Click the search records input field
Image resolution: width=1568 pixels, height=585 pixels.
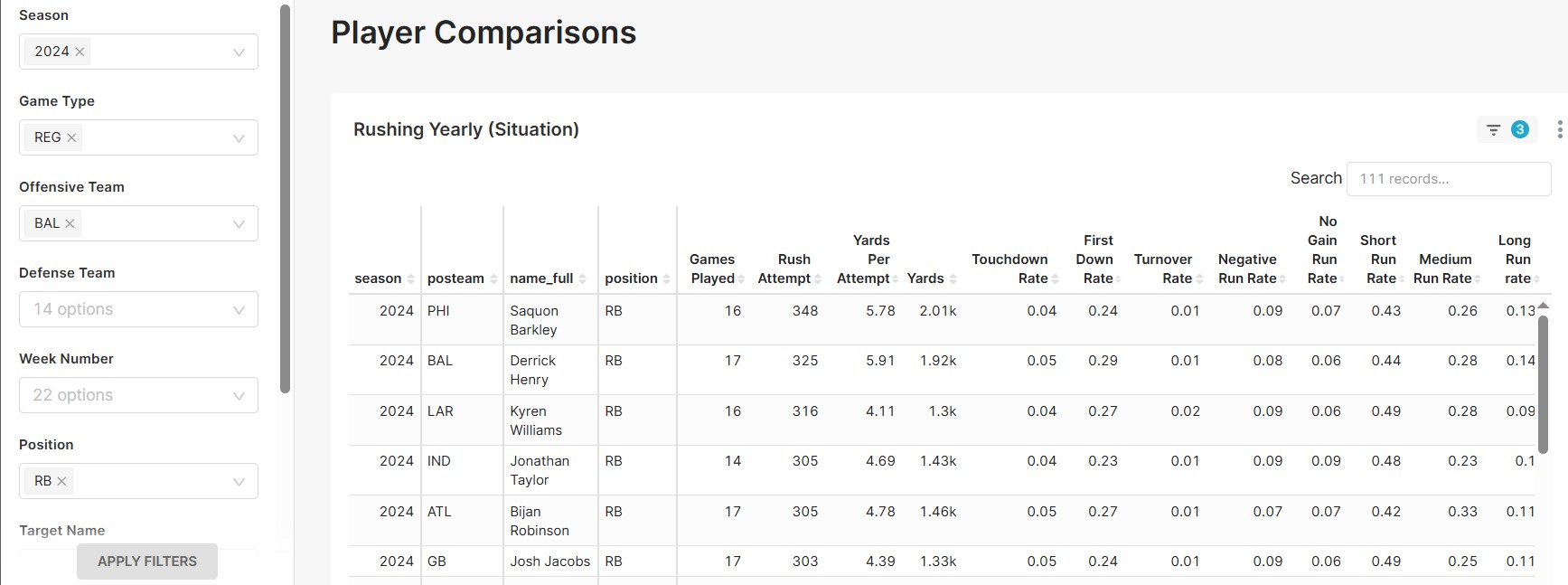(x=1448, y=179)
